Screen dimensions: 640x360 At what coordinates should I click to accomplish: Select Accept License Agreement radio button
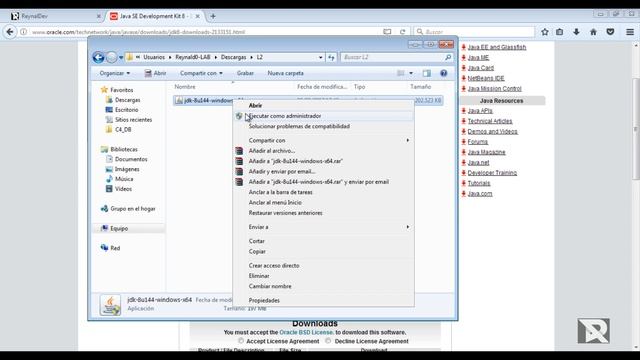click(241, 341)
